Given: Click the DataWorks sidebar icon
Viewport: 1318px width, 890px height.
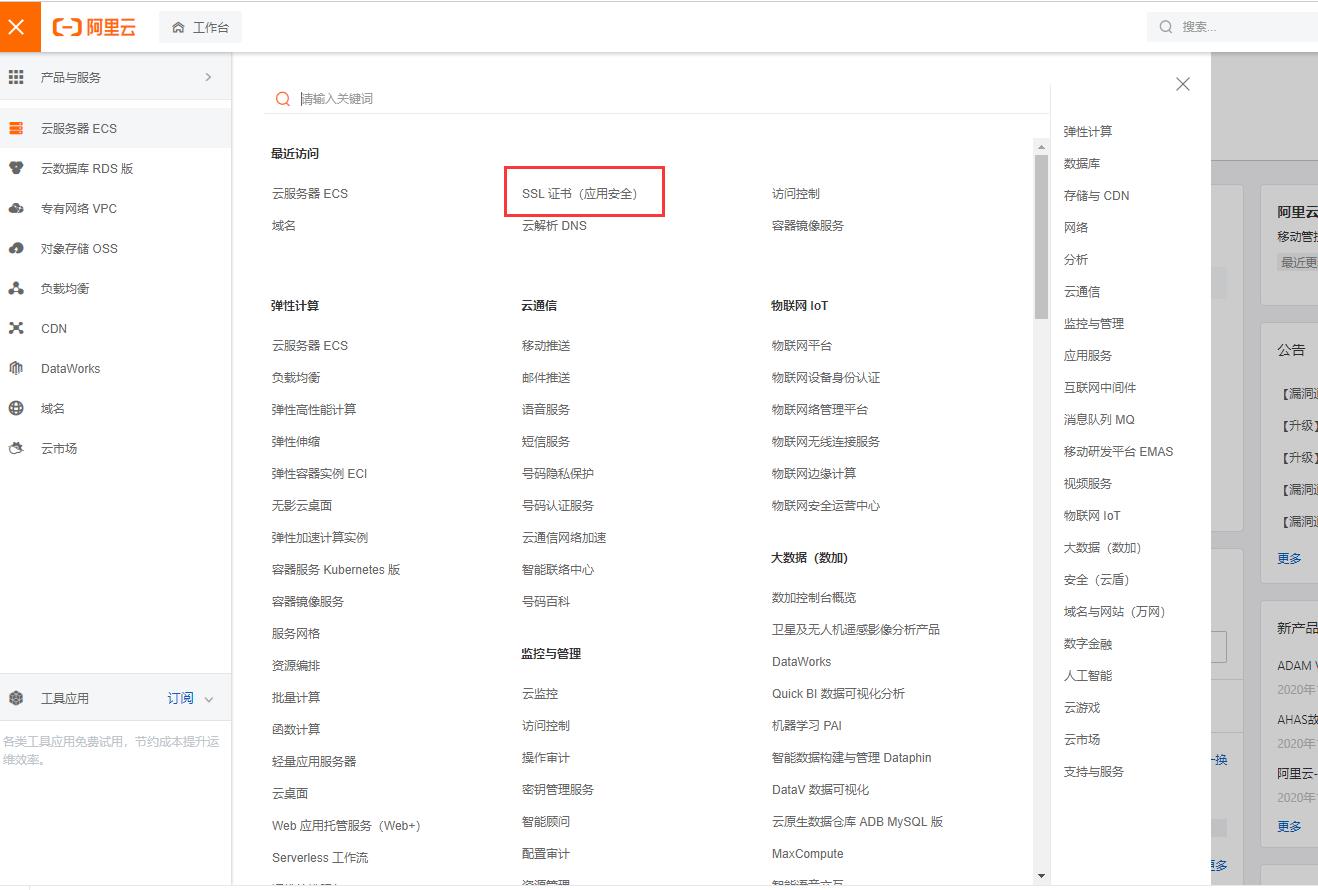Looking at the screenshot, I should click(x=16, y=368).
